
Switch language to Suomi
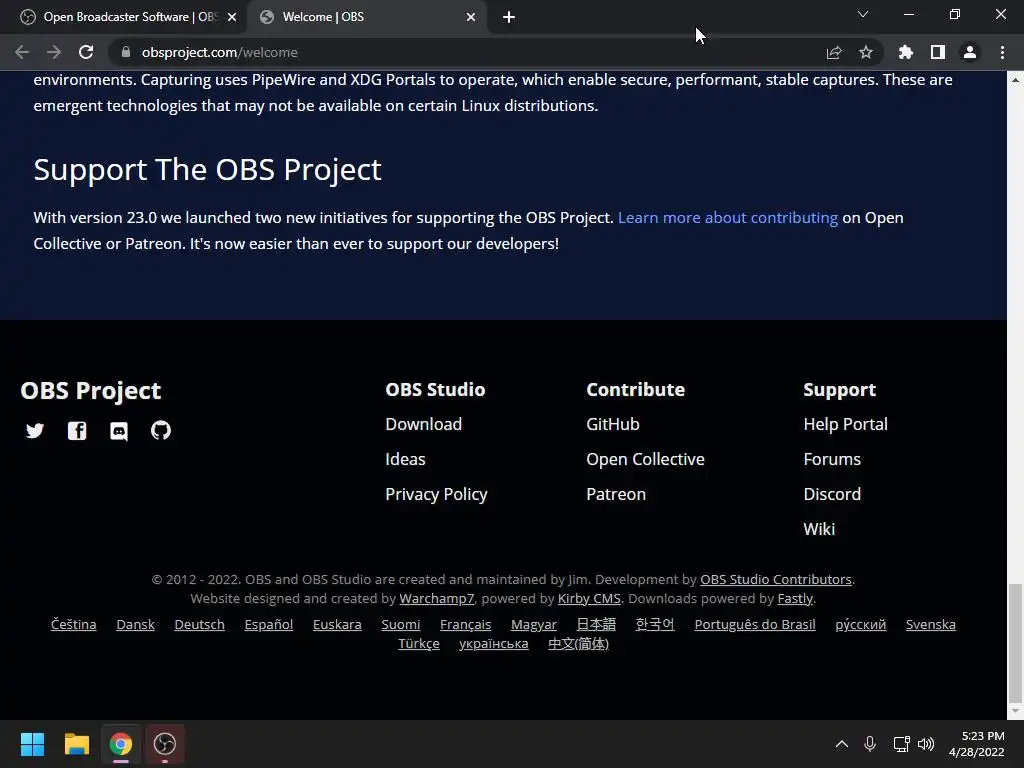(x=400, y=624)
